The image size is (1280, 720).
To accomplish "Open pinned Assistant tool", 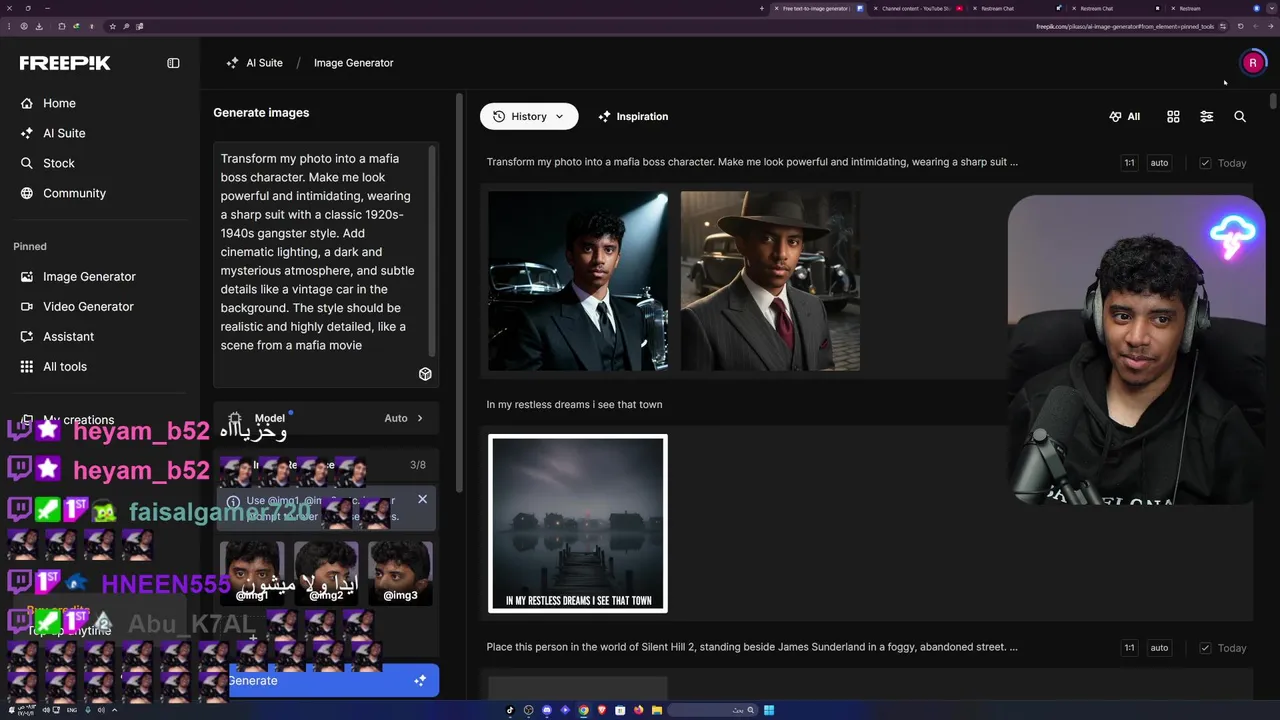I will [x=68, y=336].
